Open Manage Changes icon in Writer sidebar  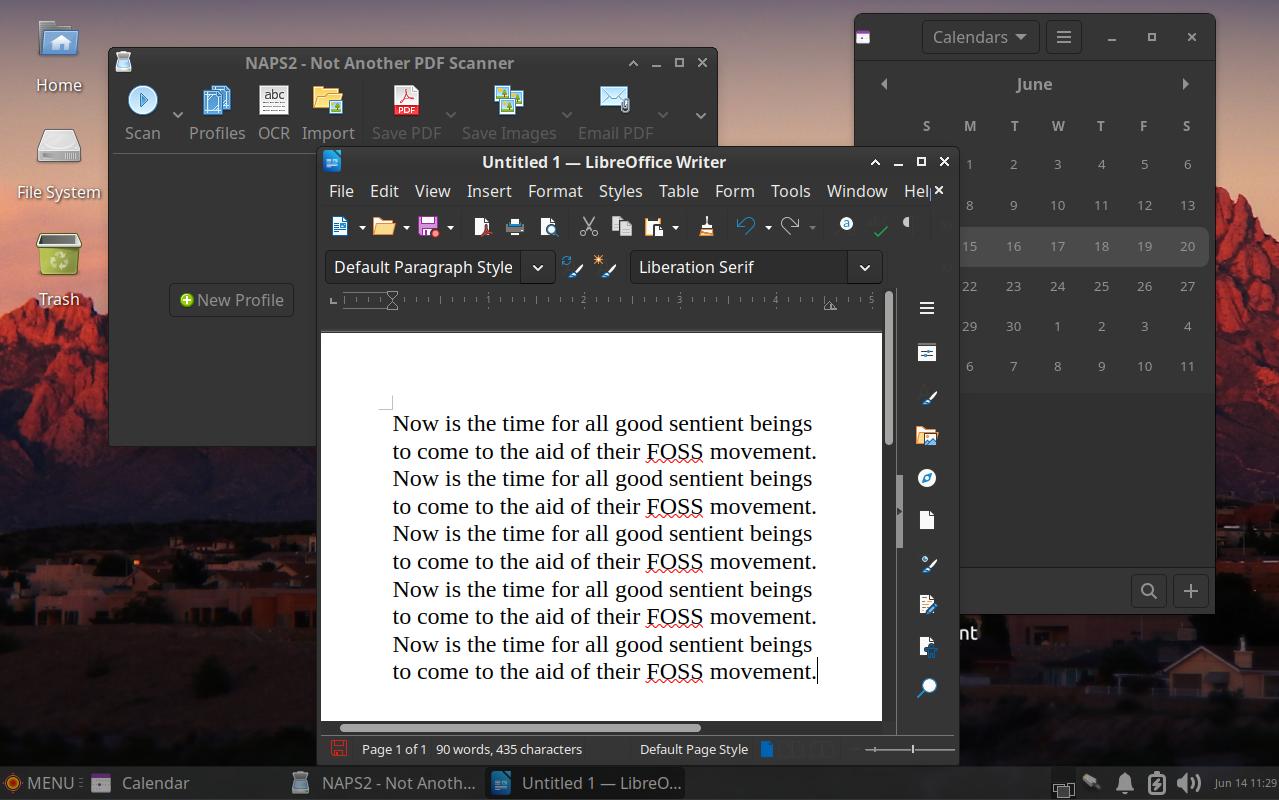(927, 604)
